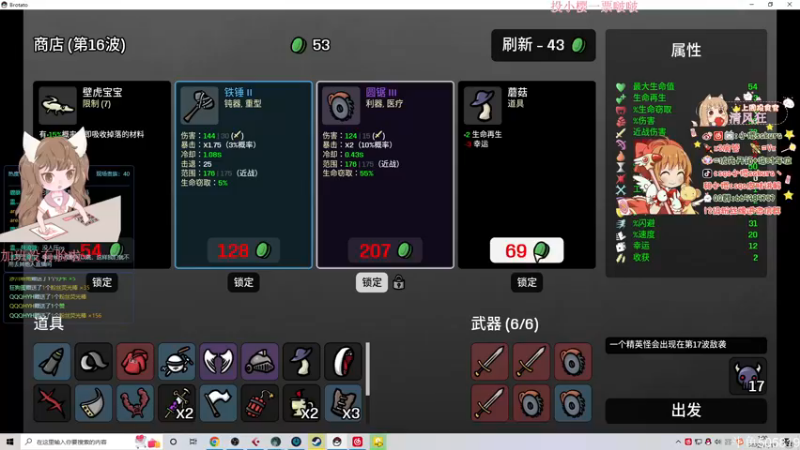
Task: Inspect the purple-background wings item
Action: click(218, 361)
